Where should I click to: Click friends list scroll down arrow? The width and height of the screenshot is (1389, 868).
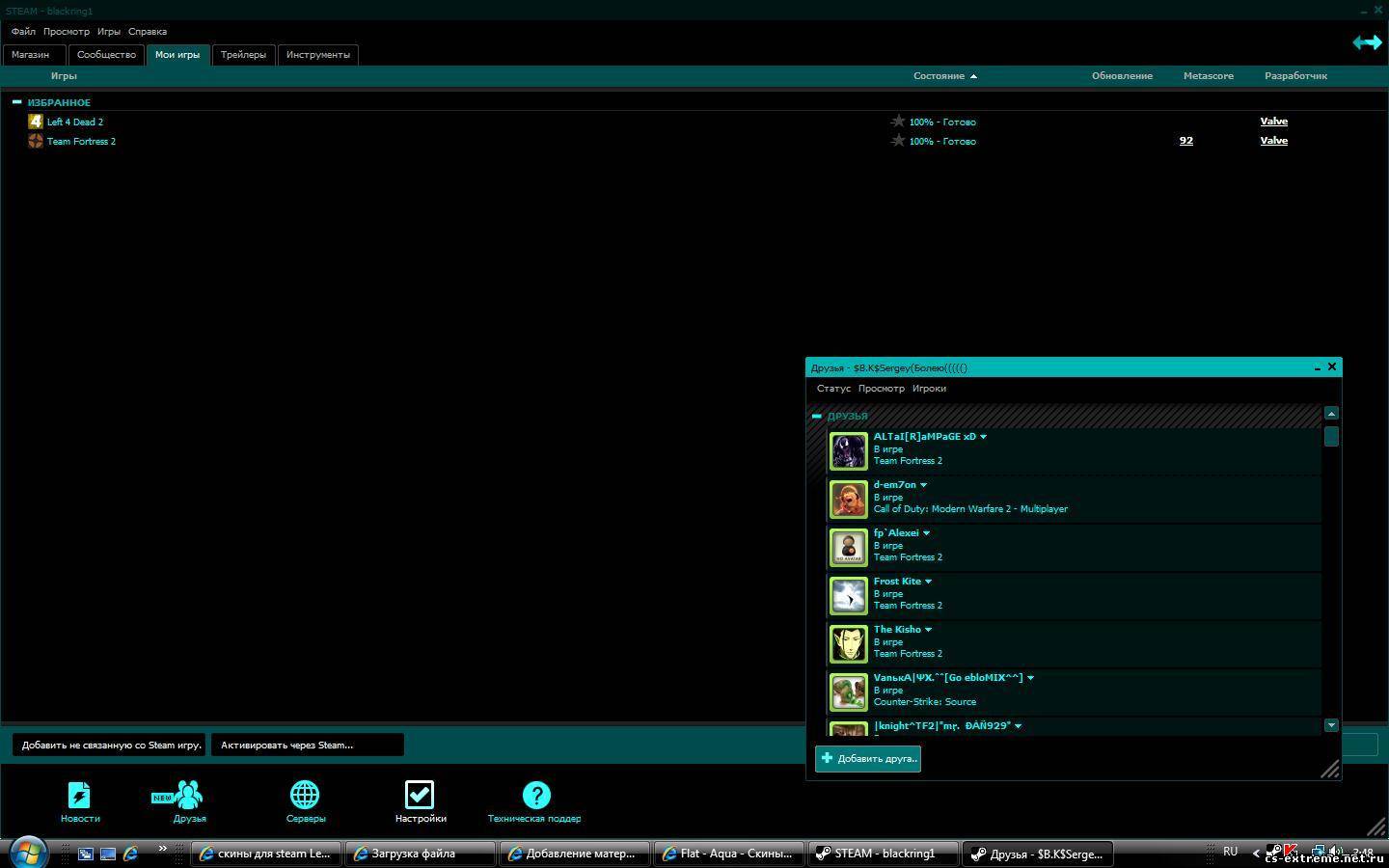point(1331,725)
